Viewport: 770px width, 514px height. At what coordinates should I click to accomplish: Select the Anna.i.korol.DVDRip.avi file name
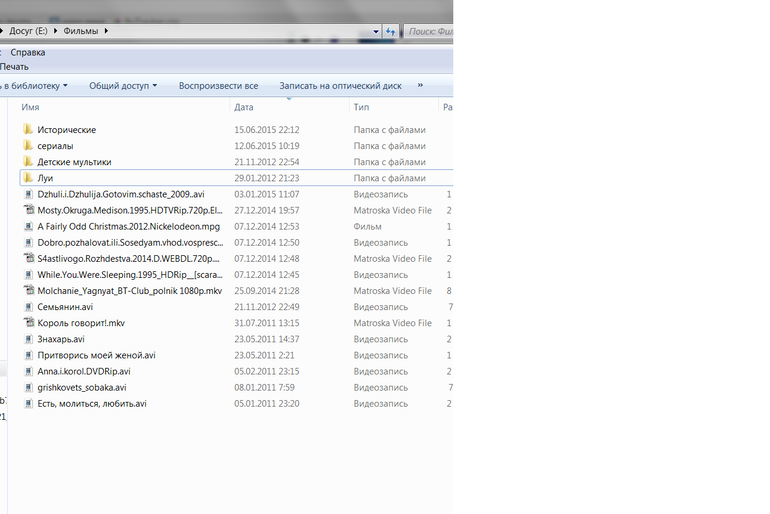tap(84, 371)
